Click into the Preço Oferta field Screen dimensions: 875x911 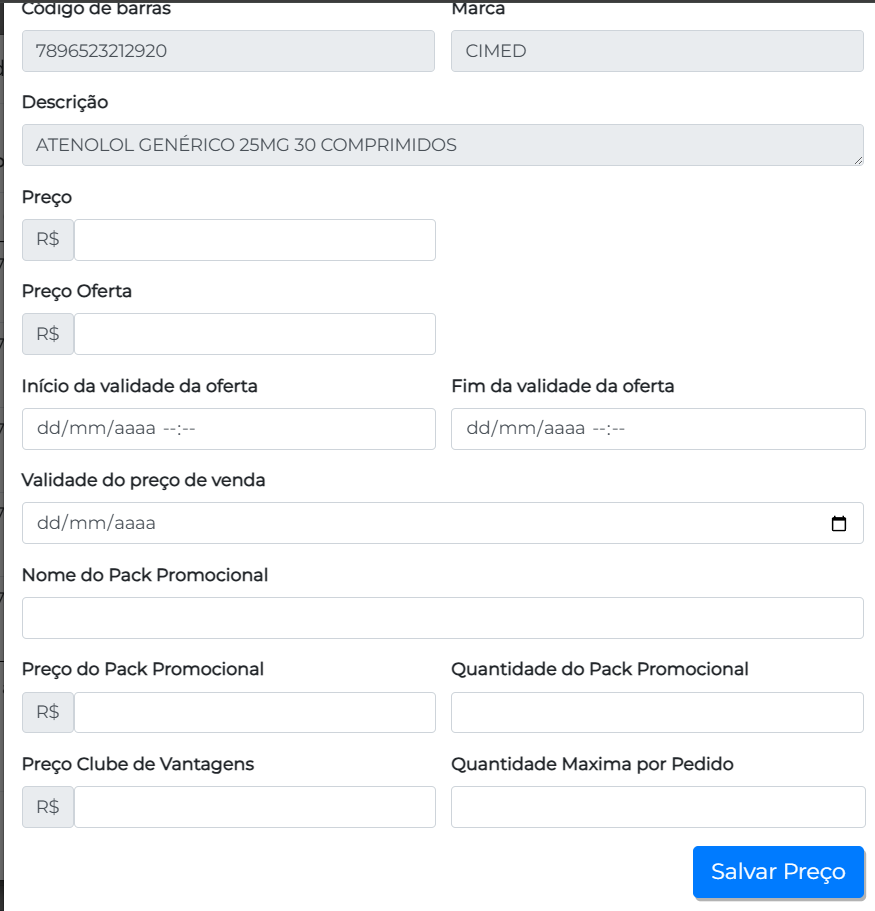pyautogui.click(x=255, y=334)
